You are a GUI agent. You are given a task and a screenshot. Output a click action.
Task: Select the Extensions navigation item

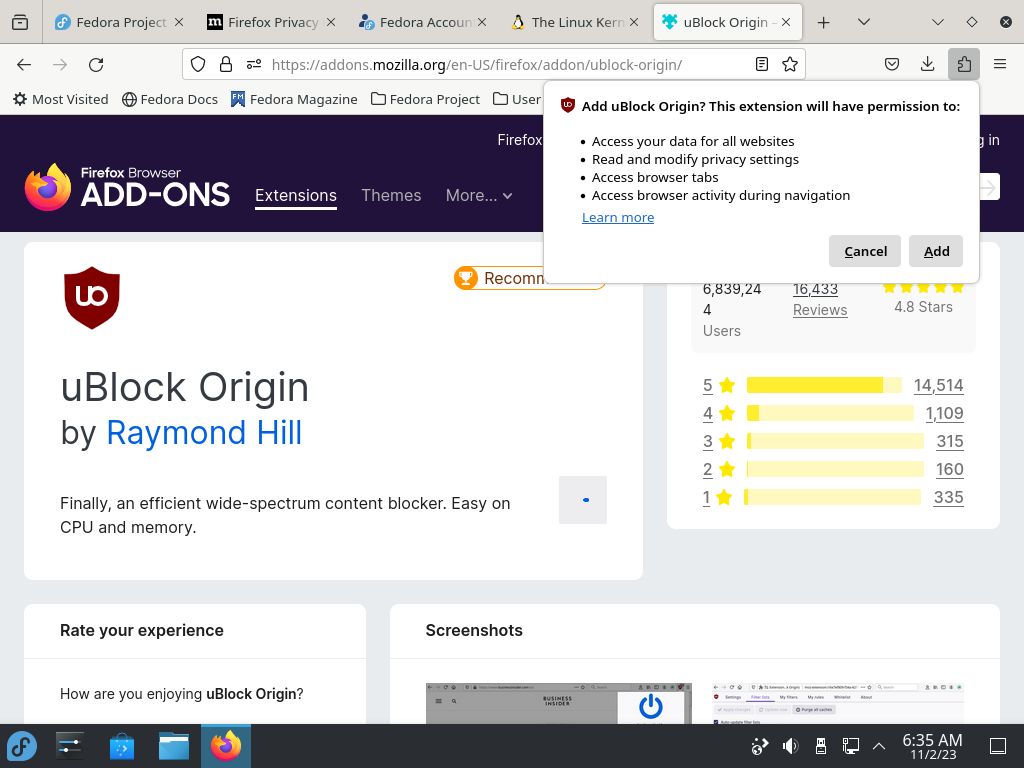[x=296, y=195]
